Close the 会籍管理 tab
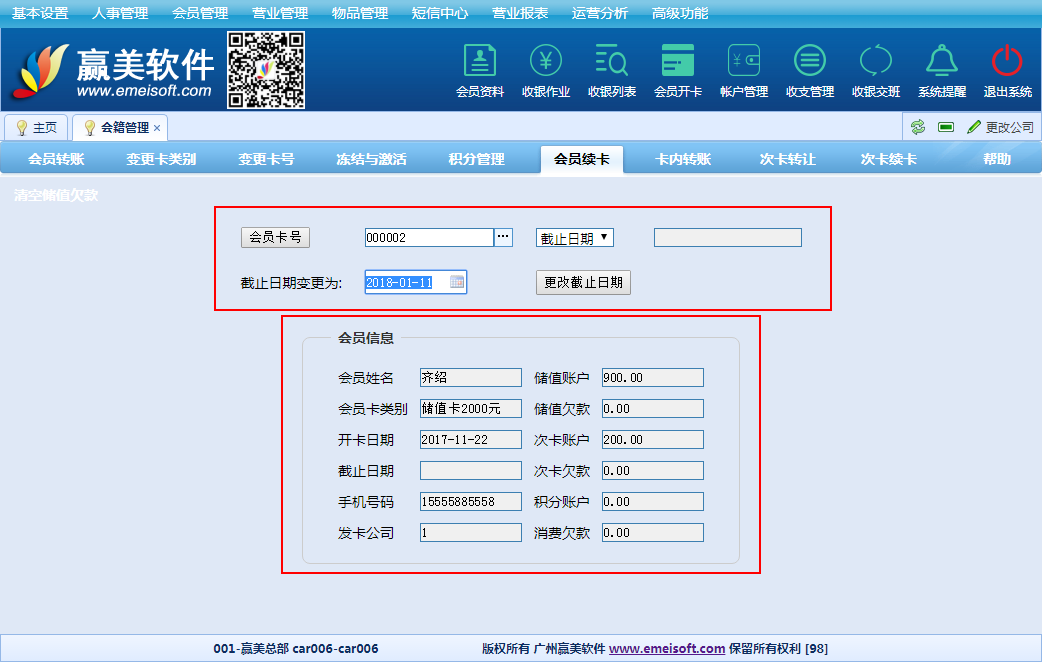 coord(157,128)
